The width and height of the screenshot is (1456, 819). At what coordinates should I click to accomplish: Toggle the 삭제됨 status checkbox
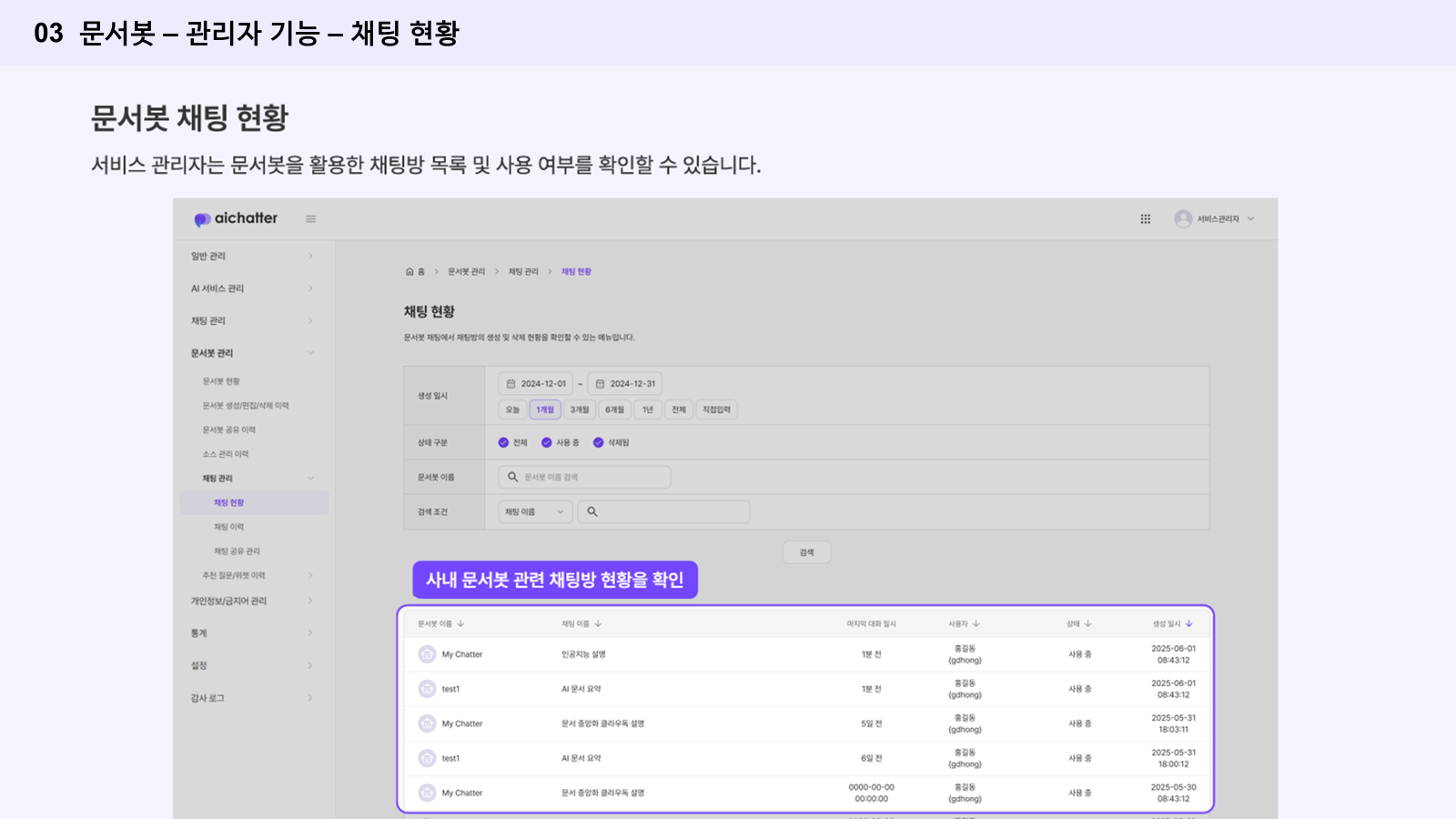pyautogui.click(x=598, y=443)
